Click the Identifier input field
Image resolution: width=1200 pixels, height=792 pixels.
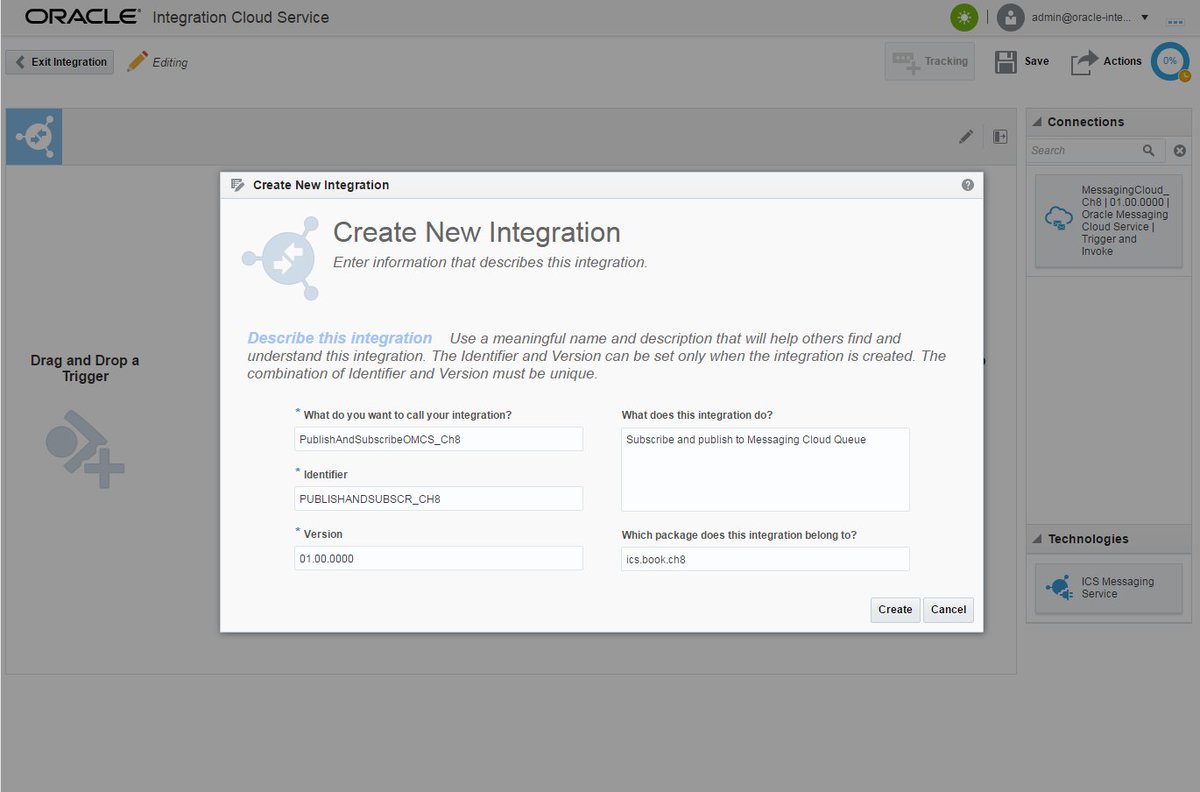pos(438,498)
